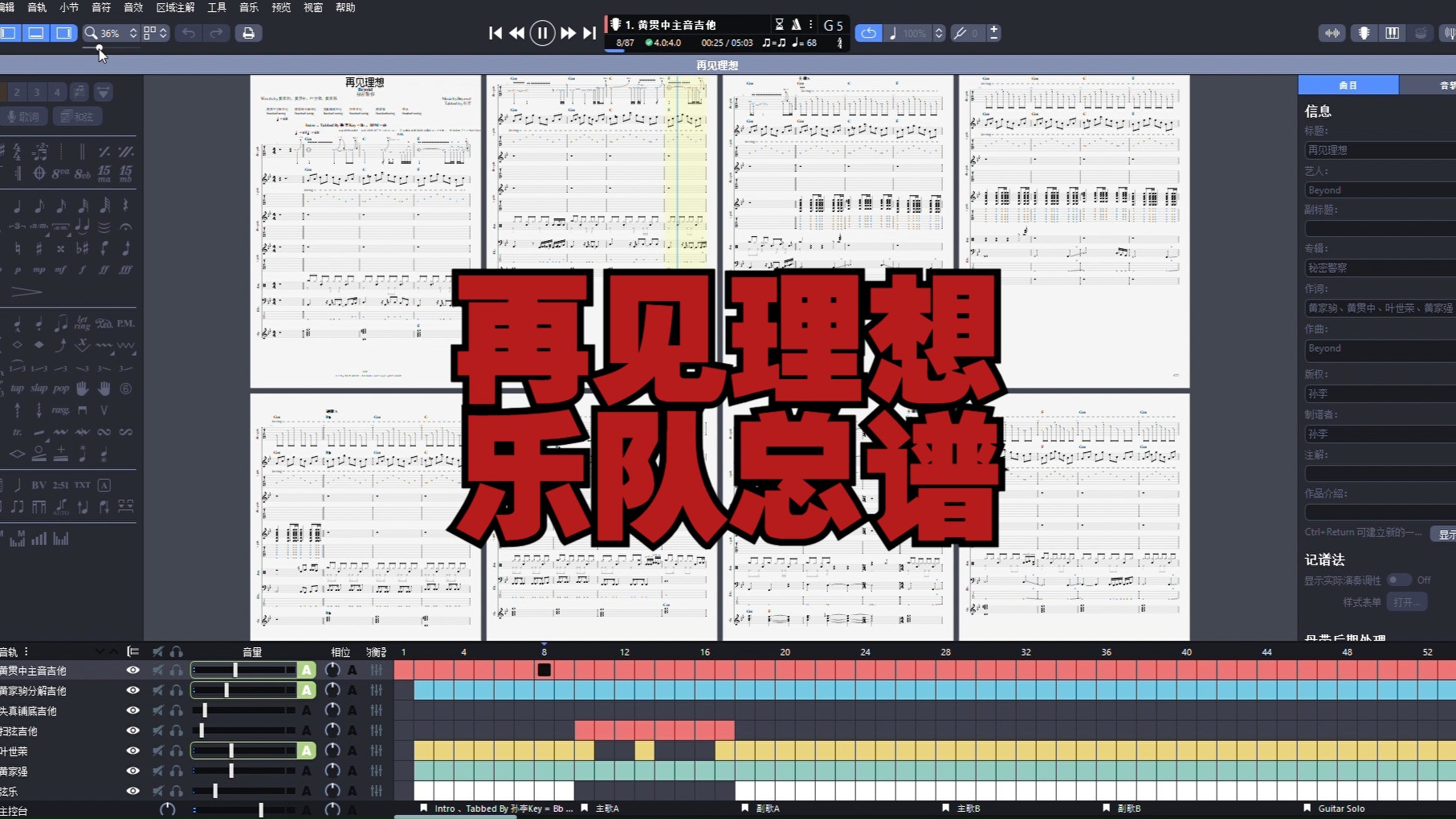The image size is (1456, 819).
Task: Toggle volume automation A for 叶世荣
Action: tap(306, 750)
